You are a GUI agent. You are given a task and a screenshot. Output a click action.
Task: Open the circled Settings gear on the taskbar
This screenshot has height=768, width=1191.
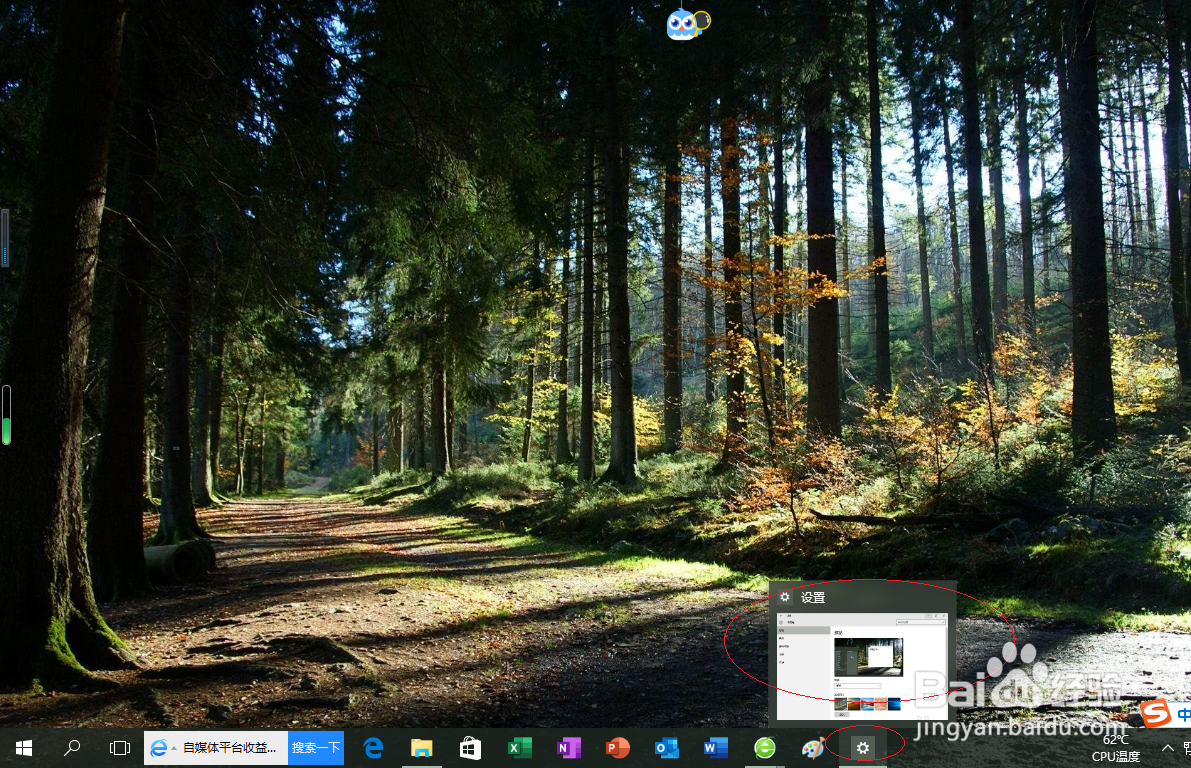pos(862,747)
